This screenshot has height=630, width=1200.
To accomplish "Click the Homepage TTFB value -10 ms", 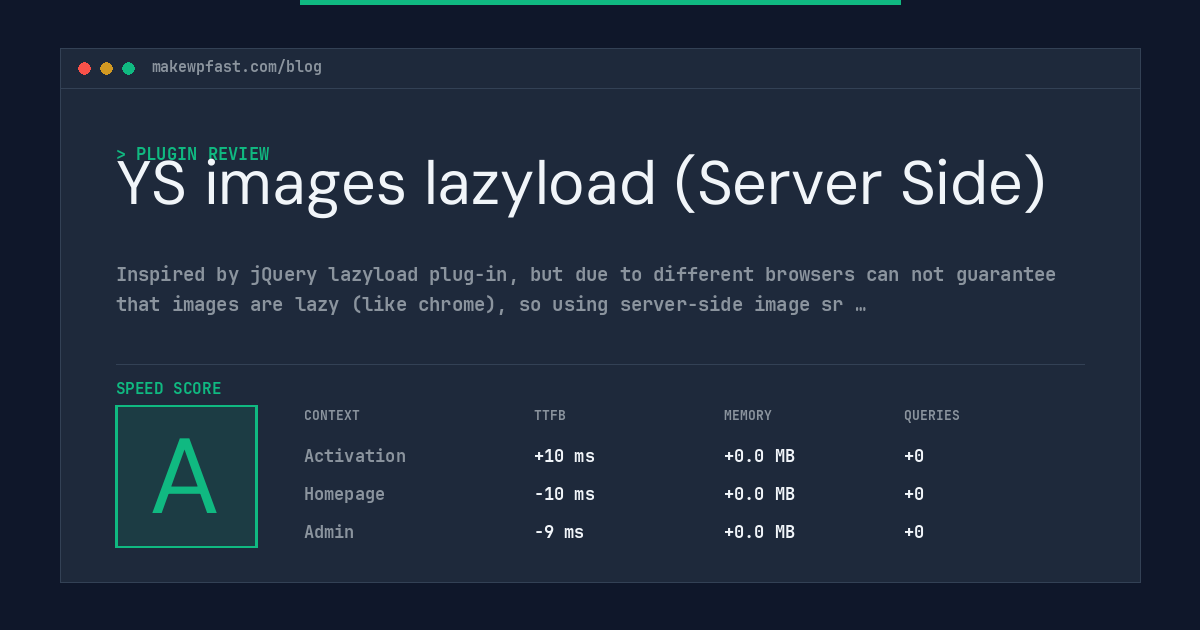I will 564,494.
